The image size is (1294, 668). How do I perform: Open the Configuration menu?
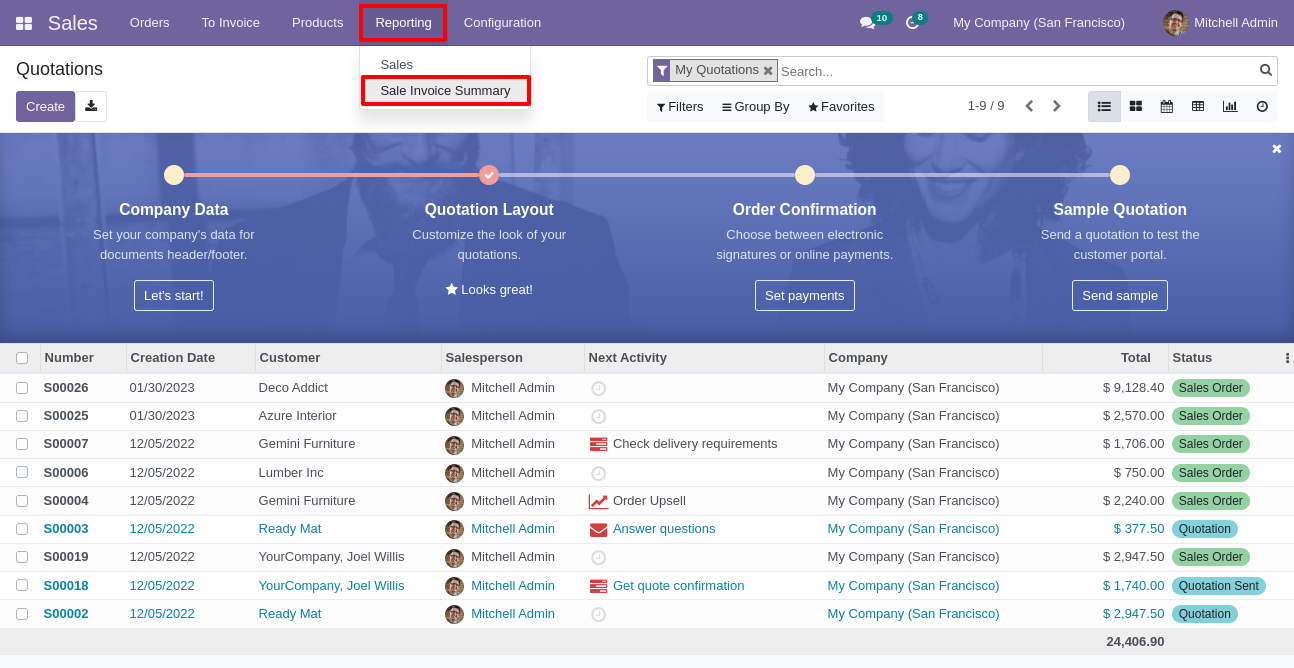[x=502, y=23]
